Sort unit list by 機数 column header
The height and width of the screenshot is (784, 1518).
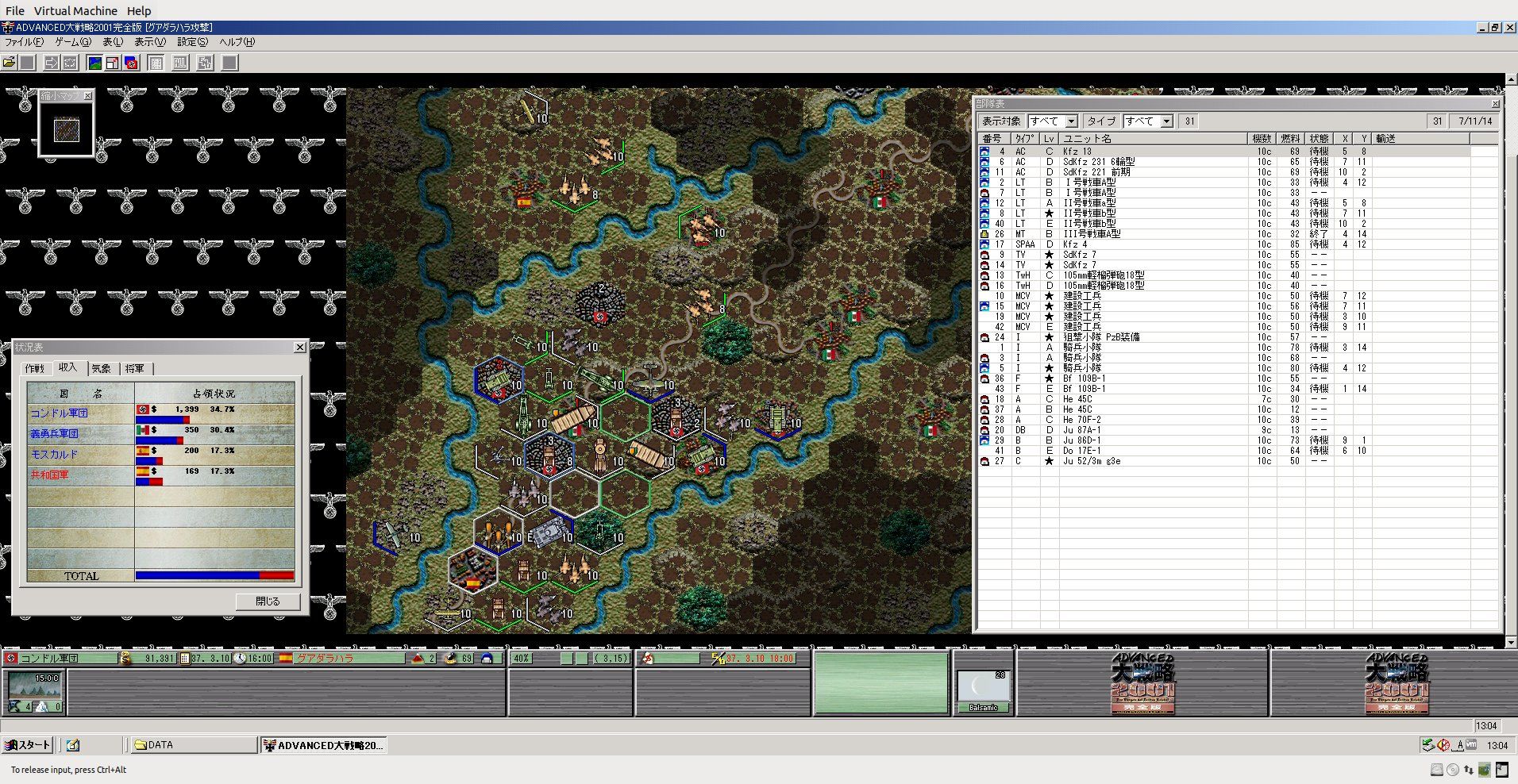point(1263,139)
